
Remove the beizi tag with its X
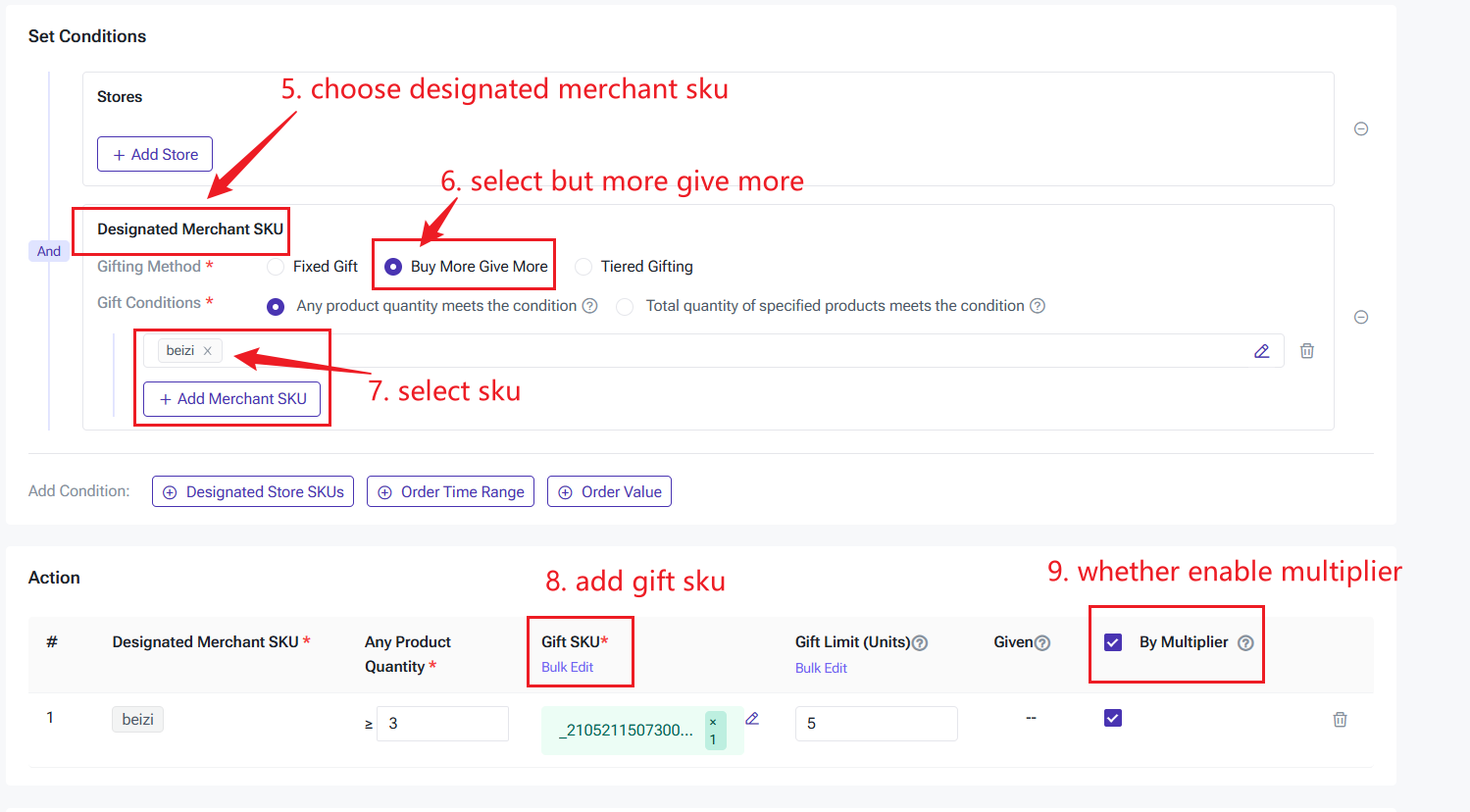tap(208, 351)
